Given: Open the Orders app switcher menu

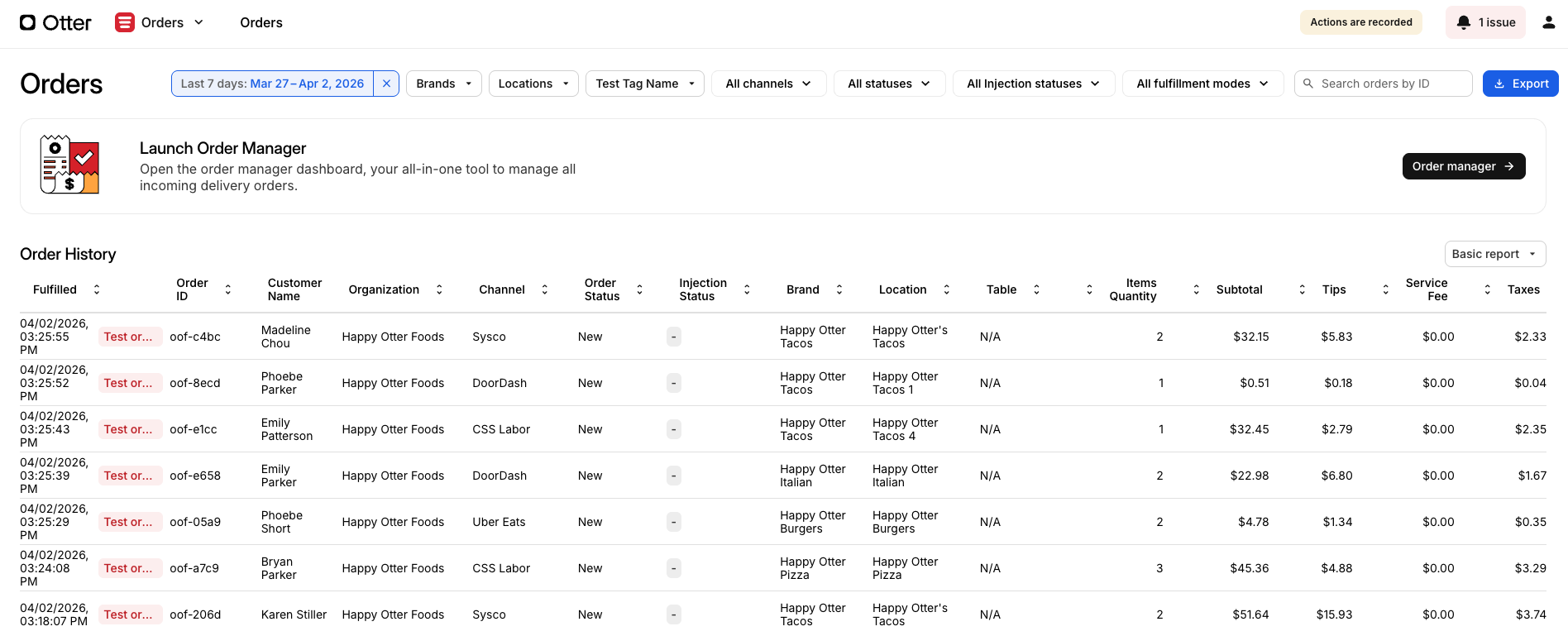Looking at the screenshot, I should click(x=160, y=22).
